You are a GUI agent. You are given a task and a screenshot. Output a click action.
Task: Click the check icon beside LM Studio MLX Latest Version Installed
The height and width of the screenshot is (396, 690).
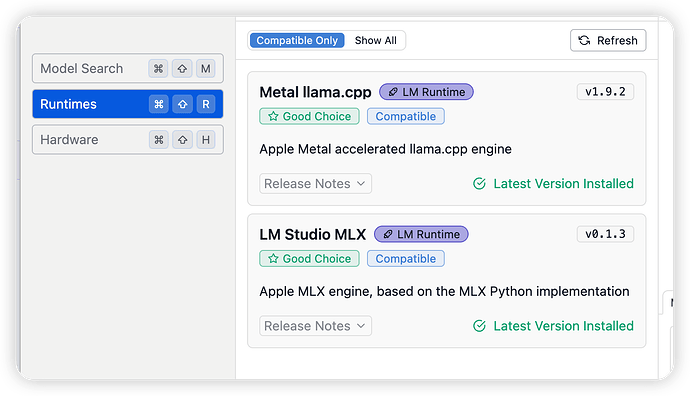(x=479, y=326)
